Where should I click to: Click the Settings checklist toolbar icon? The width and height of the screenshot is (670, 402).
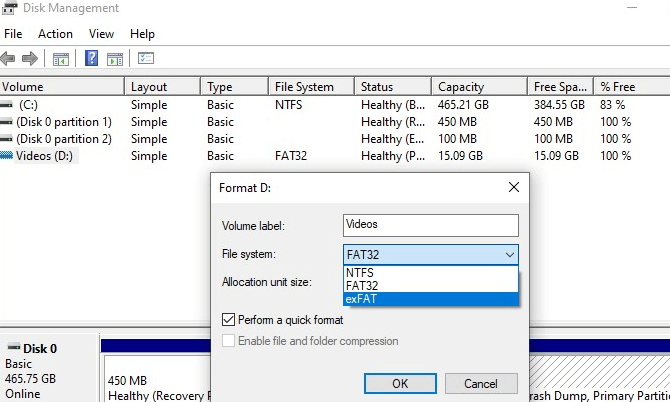pyautogui.click(x=146, y=58)
